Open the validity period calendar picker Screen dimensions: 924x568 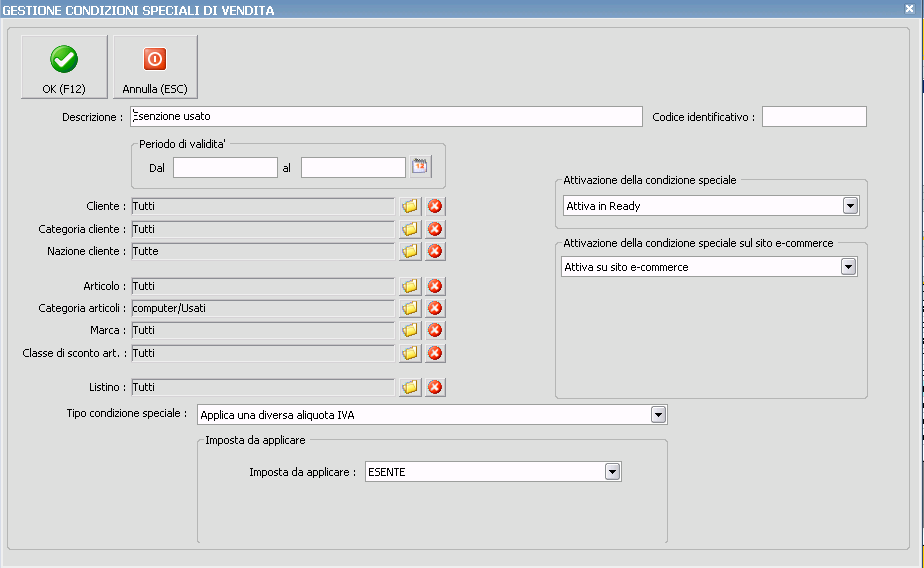(x=420, y=167)
